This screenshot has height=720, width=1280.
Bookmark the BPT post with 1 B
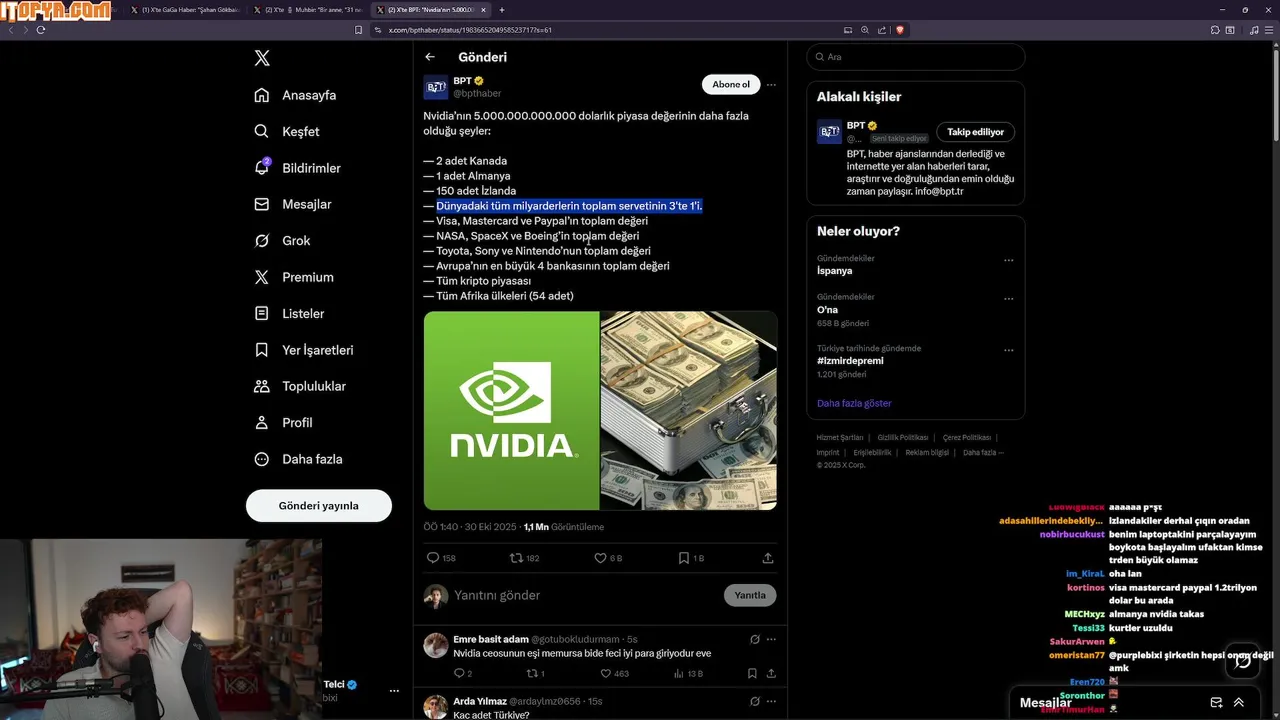point(691,558)
